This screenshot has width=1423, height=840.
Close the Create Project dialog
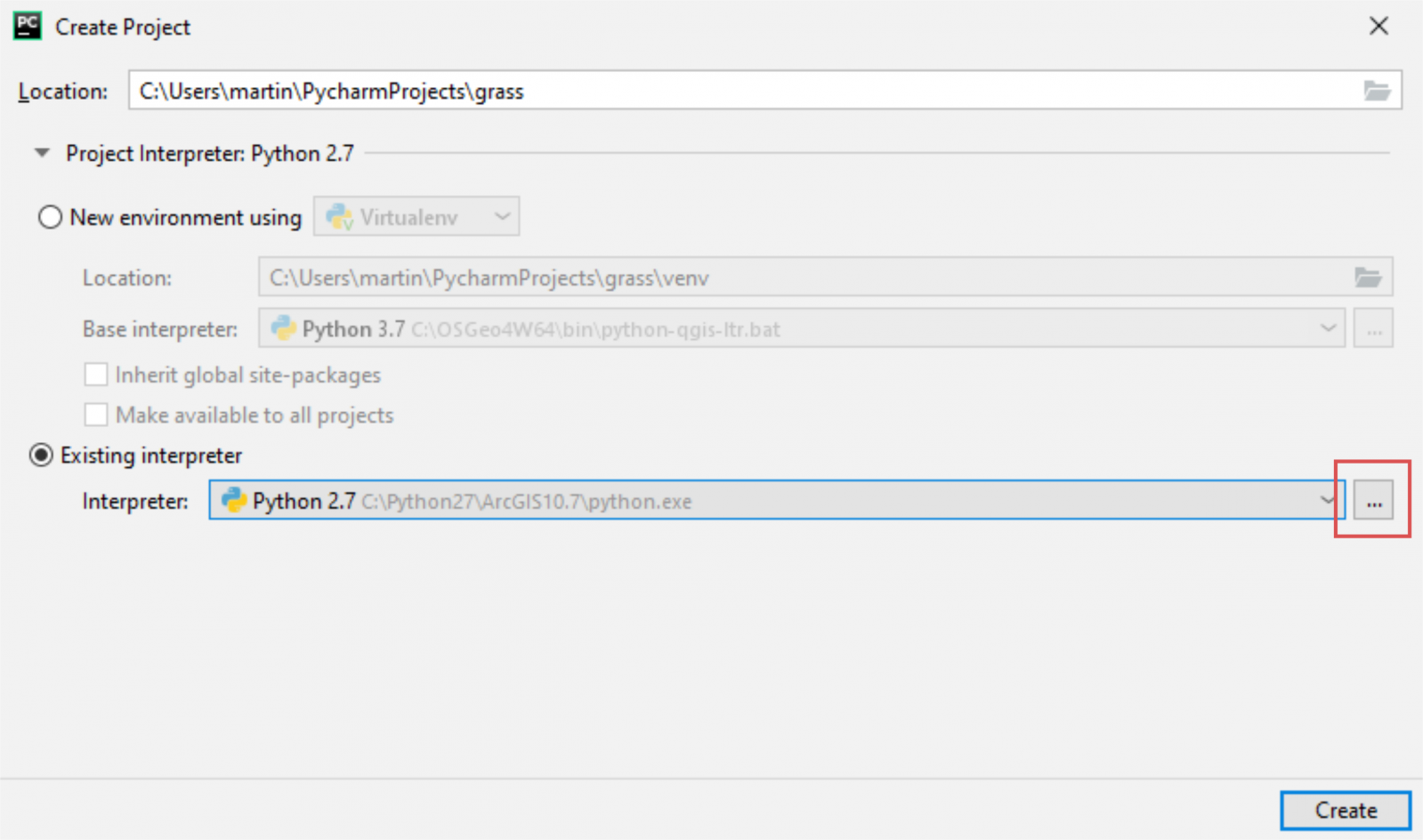coord(1378,27)
